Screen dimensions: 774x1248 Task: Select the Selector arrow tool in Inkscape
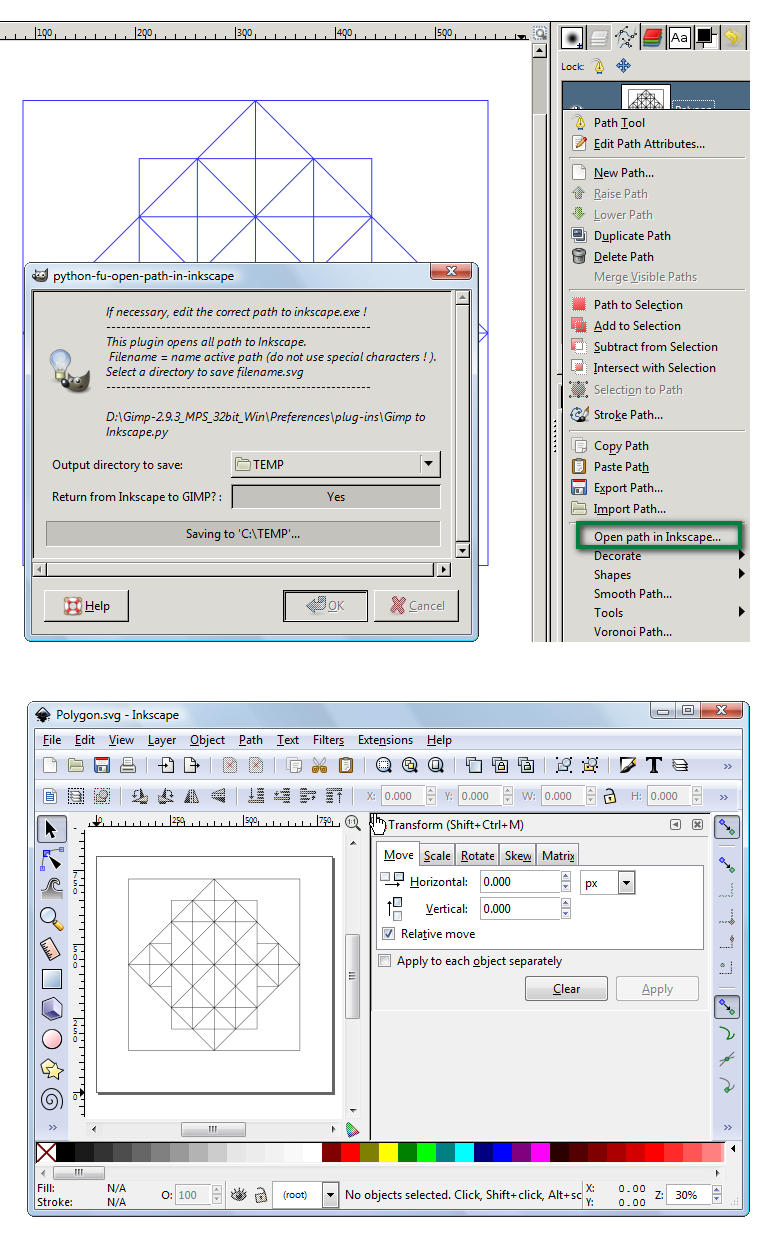pos(52,828)
